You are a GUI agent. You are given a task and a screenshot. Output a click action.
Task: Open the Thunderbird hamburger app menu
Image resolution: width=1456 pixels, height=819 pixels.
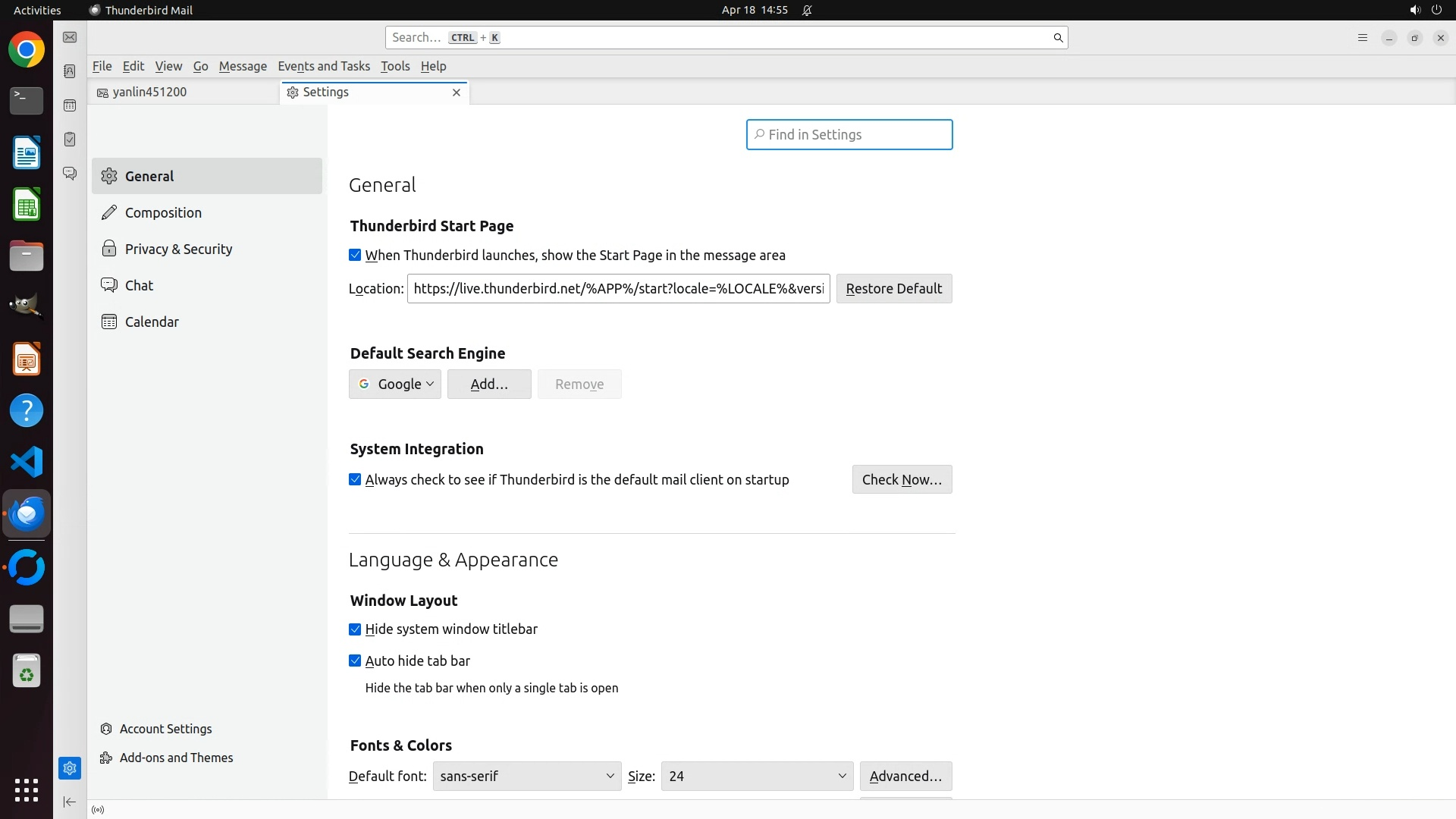tap(1362, 38)
